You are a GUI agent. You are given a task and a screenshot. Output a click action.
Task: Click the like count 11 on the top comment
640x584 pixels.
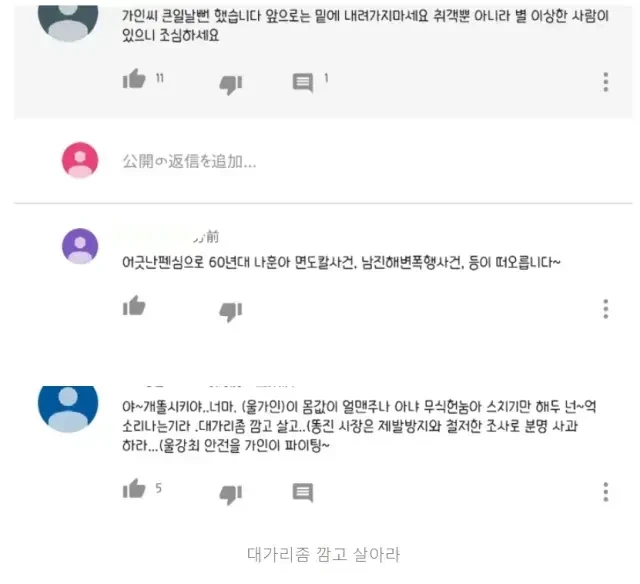(x=160, y=78)
